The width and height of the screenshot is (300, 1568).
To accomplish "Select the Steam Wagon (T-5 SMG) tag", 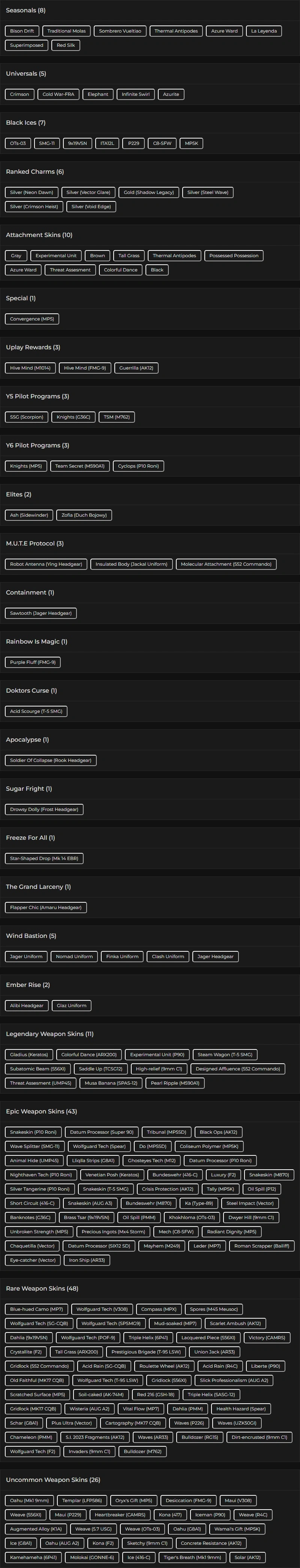I will click(x=225, y=1054).
